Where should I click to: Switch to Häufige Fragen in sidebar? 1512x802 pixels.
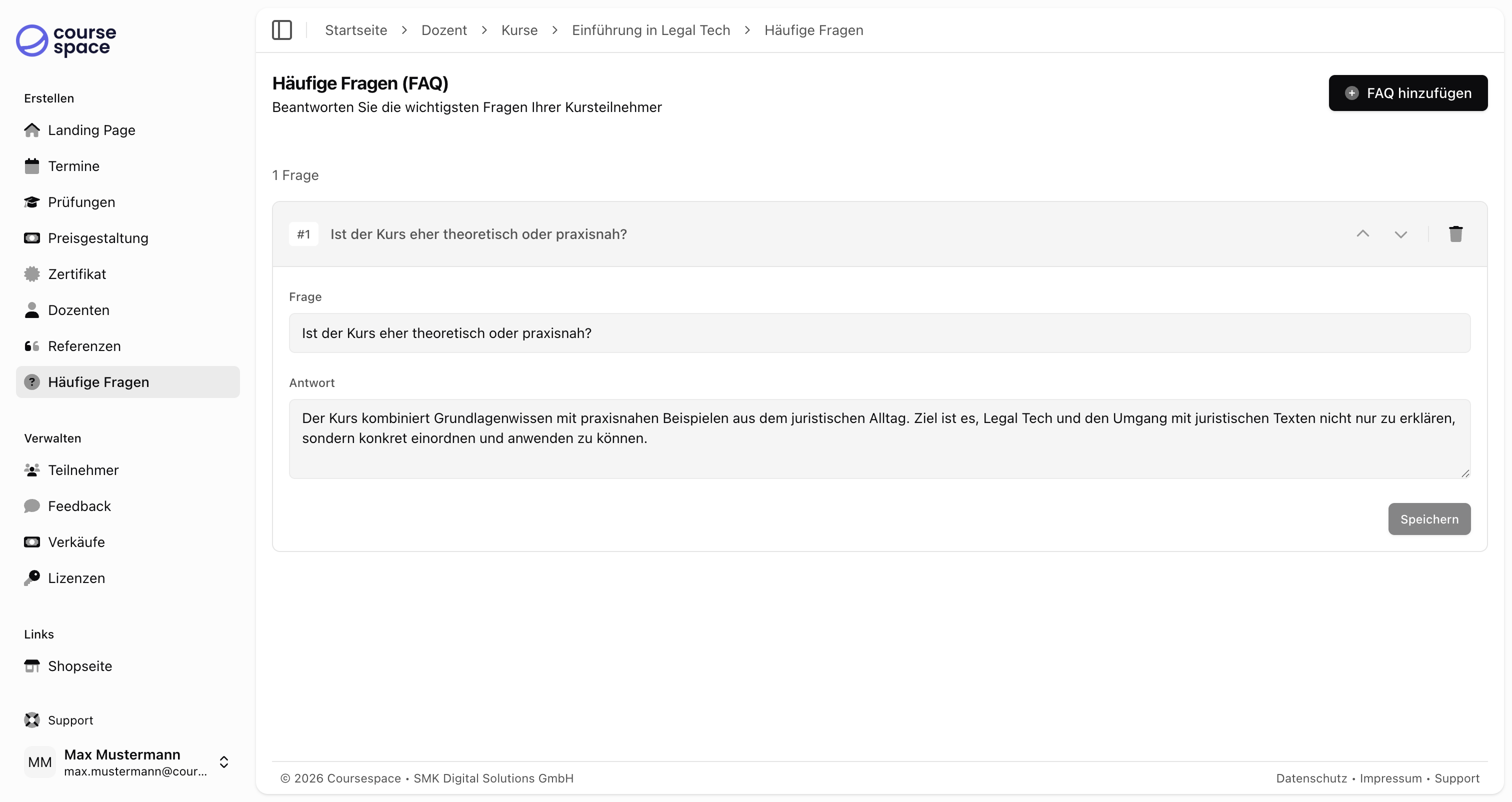(97, 381)
